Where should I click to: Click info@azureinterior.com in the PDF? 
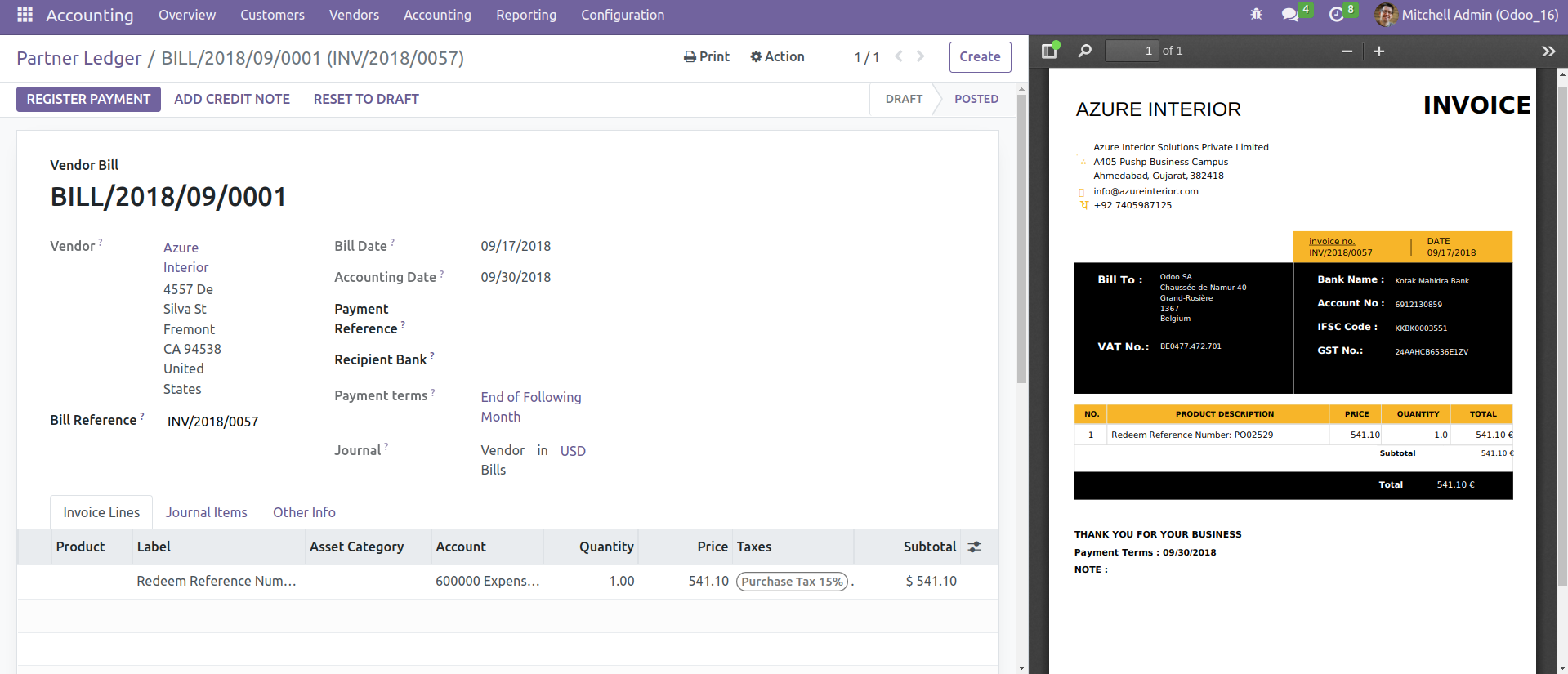[x=1146, y=191]
